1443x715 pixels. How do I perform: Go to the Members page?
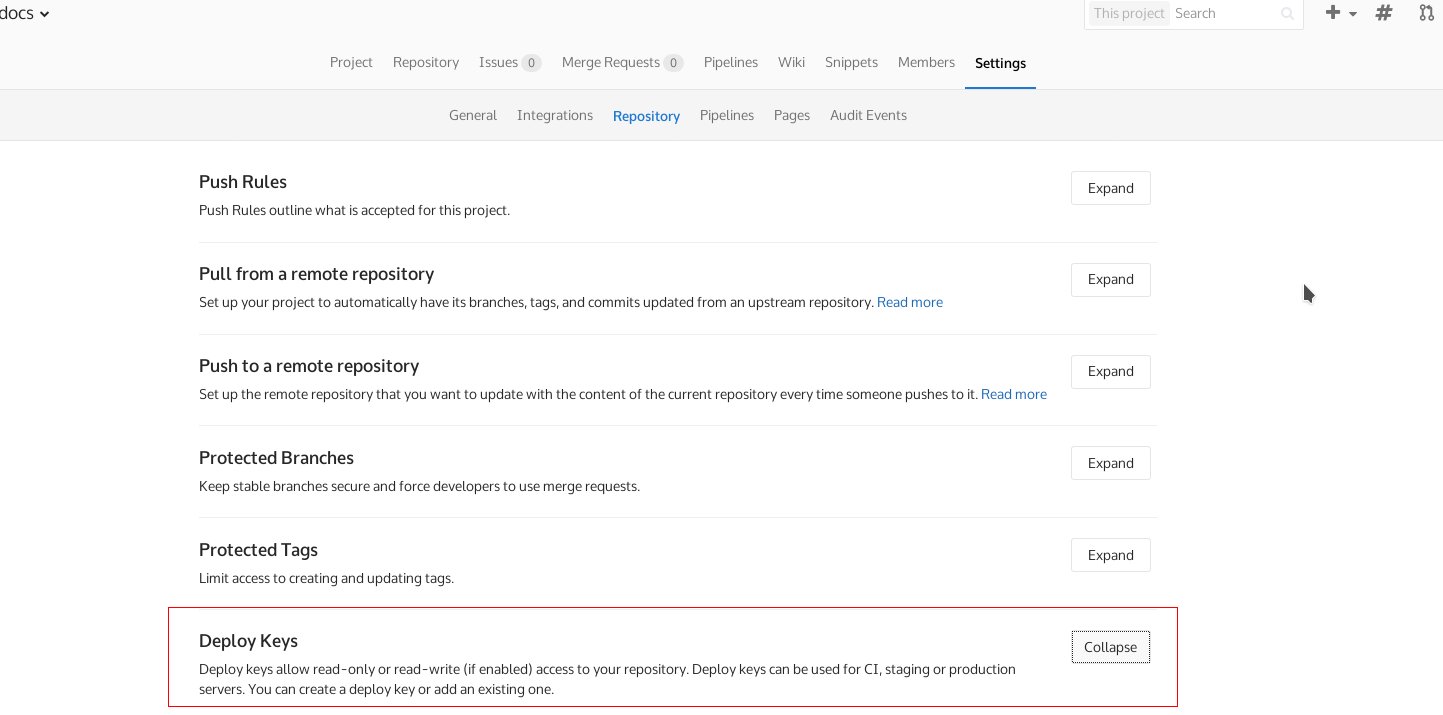925,62
